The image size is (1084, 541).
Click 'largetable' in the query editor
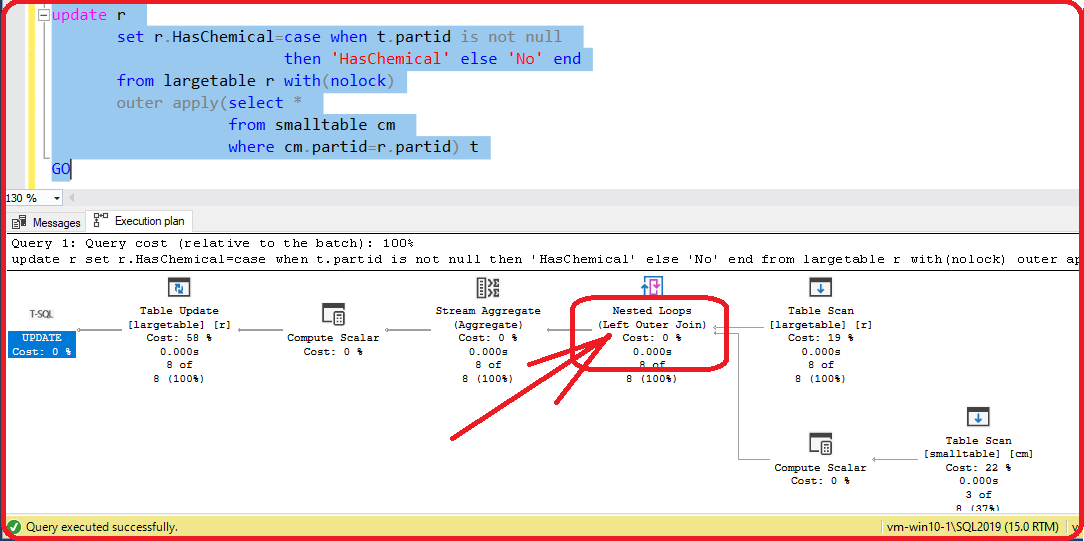click(x=209, y=81)
